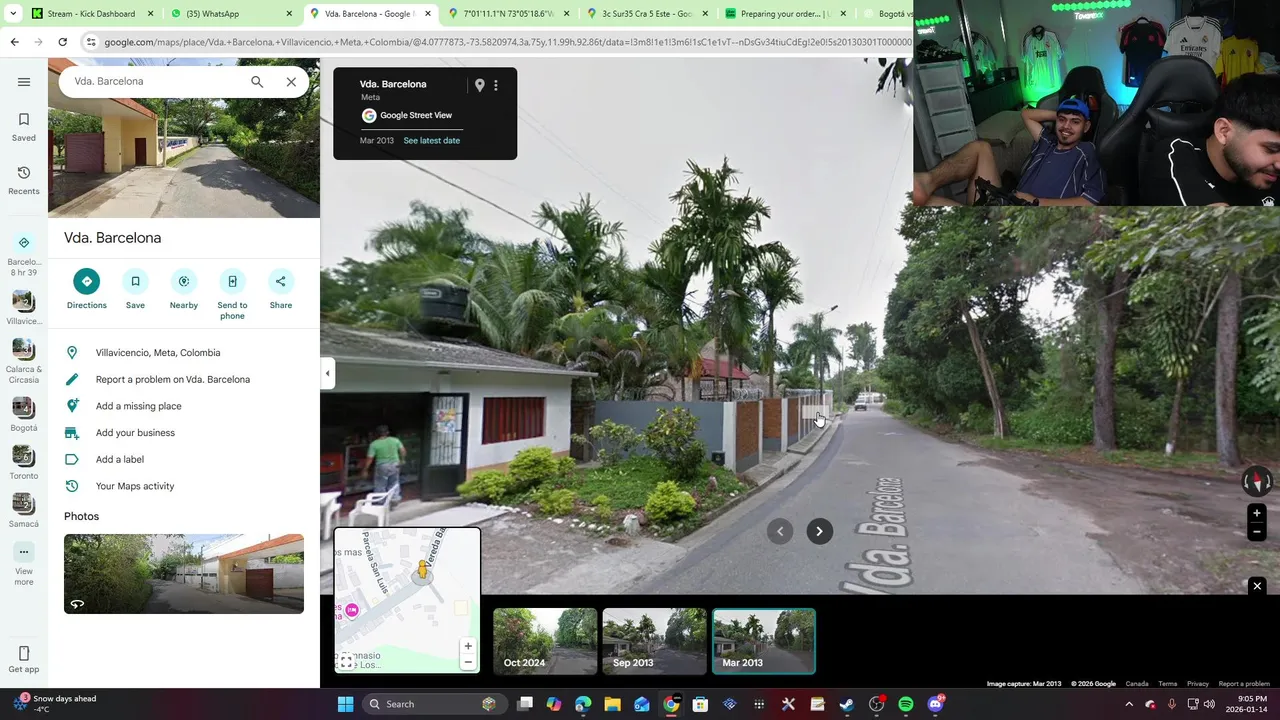Viewport: 1280px width, 720px height.
Task: Clear the Vda. Barcelona search box
Action: [291, 82]
